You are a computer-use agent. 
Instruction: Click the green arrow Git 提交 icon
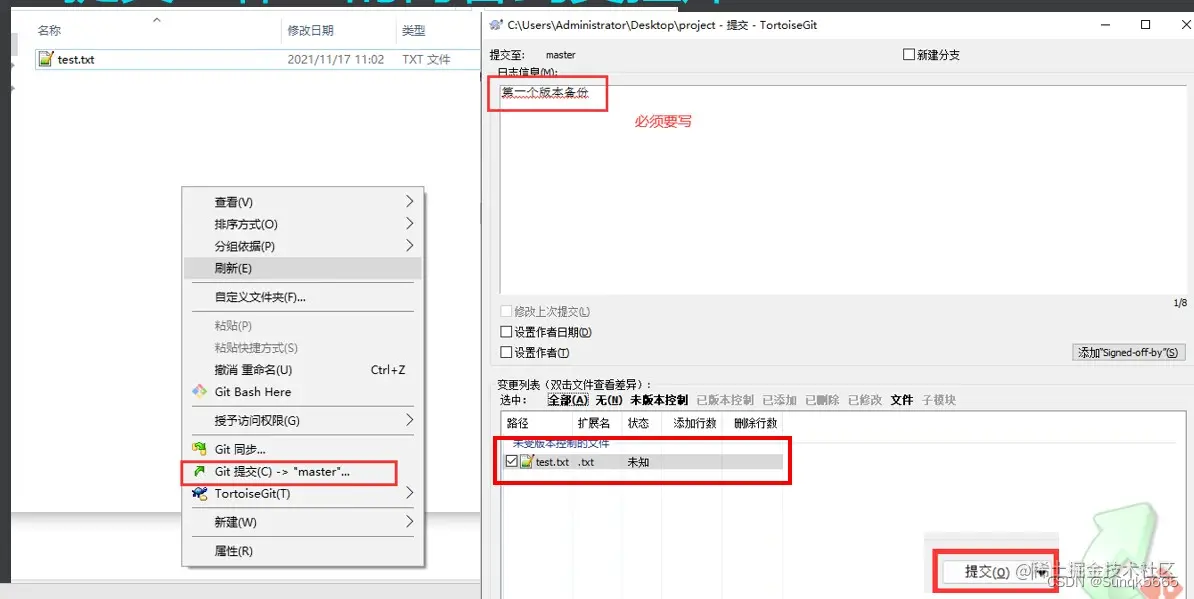198,470
